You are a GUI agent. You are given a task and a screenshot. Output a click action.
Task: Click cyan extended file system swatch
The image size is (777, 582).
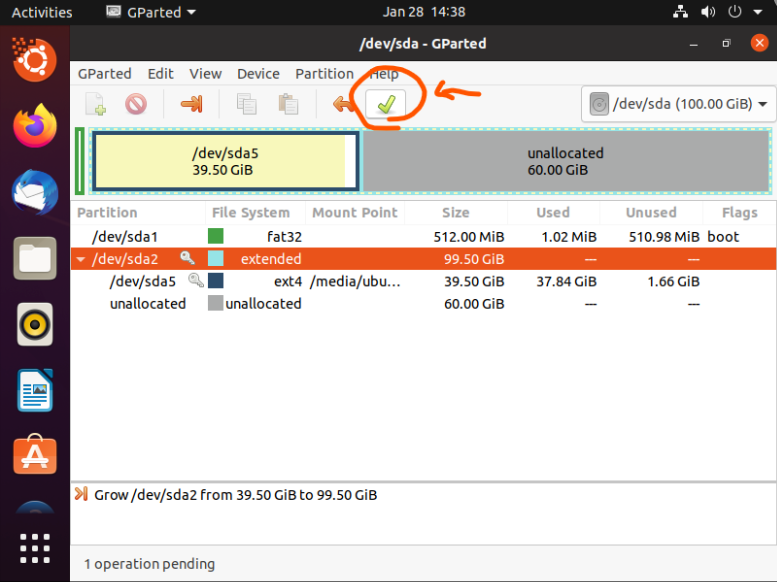(x=216, y=258)
